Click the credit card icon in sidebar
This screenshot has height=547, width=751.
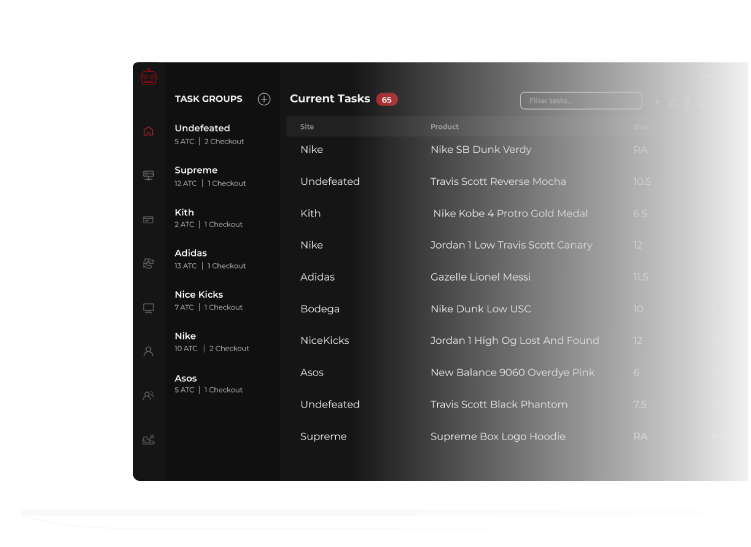[x=149, y=219]
